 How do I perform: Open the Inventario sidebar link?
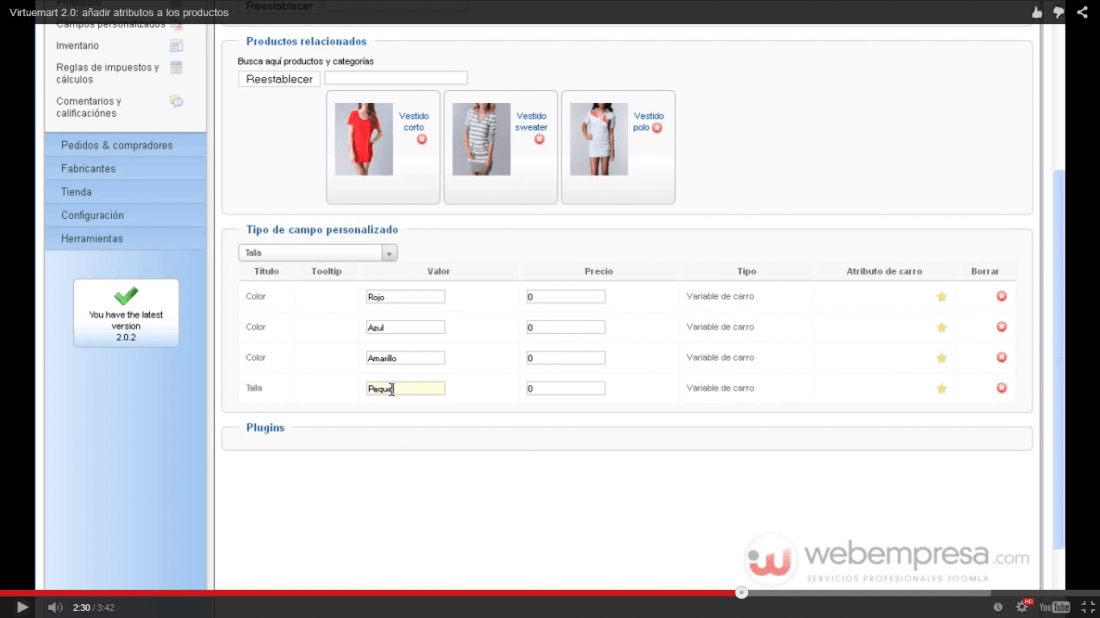[x=77, y=46]
